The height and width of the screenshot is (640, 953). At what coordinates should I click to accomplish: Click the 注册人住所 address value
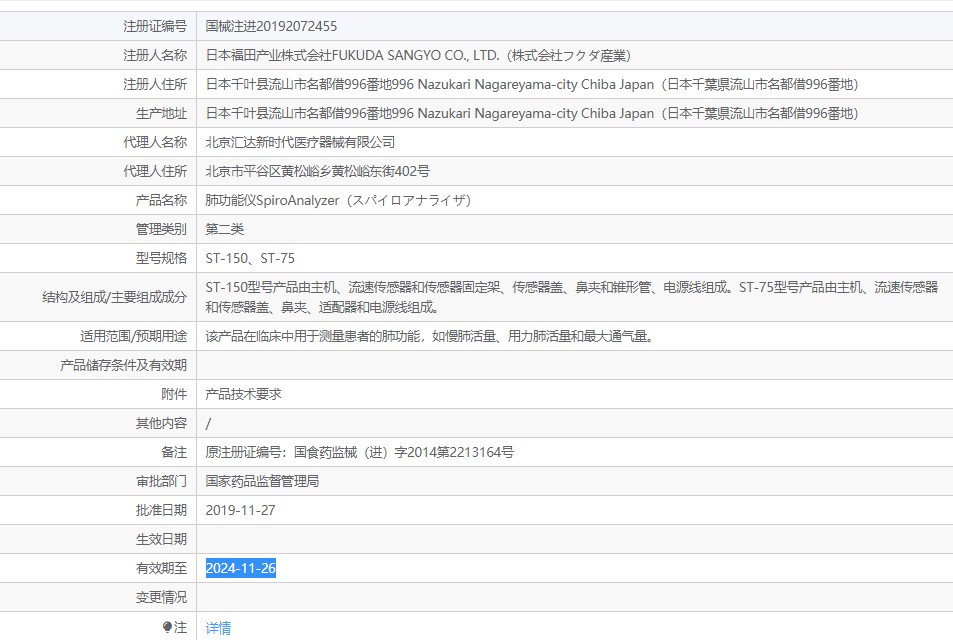[x=532, y=84]
